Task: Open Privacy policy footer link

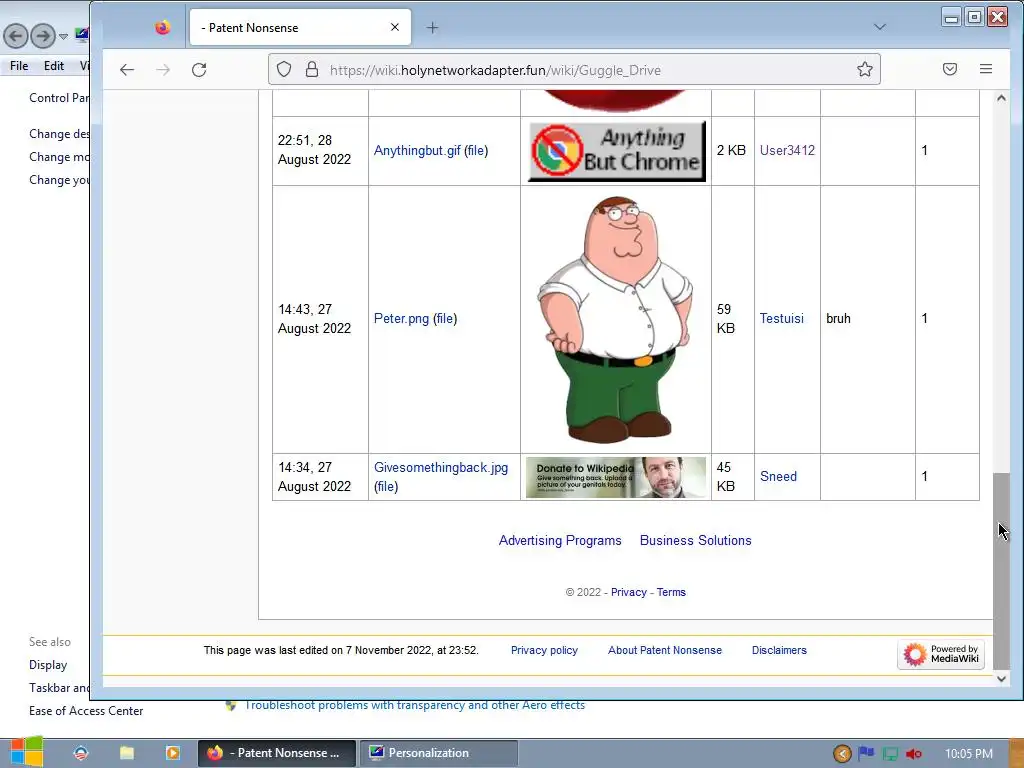Action: tap(544, 650)
